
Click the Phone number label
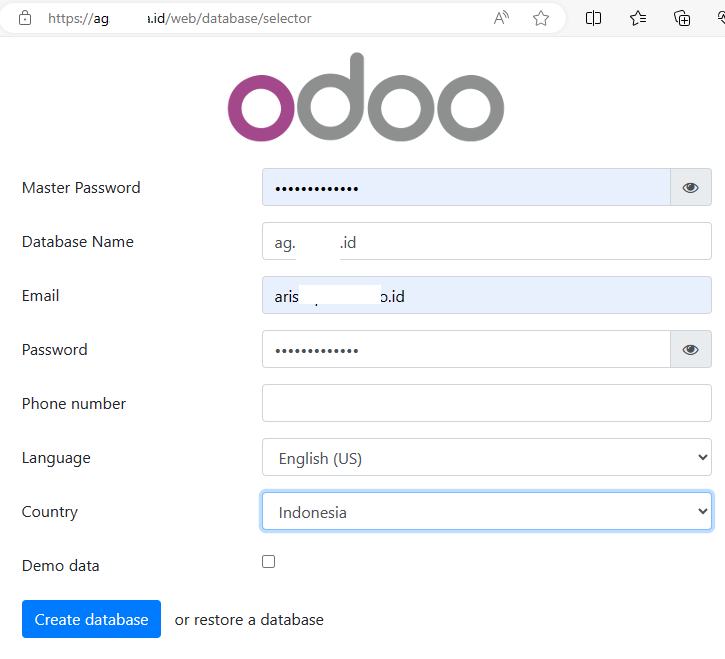tap(74, 404)
